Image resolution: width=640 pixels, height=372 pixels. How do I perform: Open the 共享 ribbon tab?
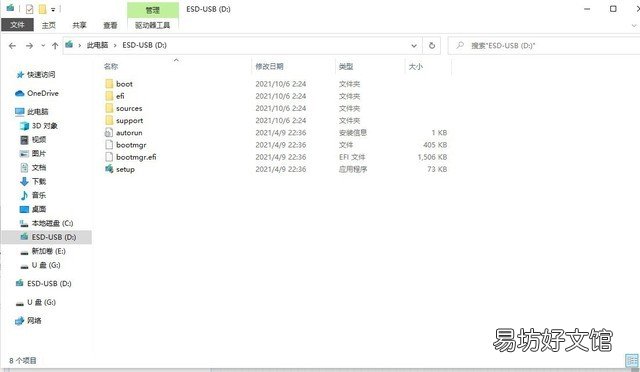click(x=80, y=25)
